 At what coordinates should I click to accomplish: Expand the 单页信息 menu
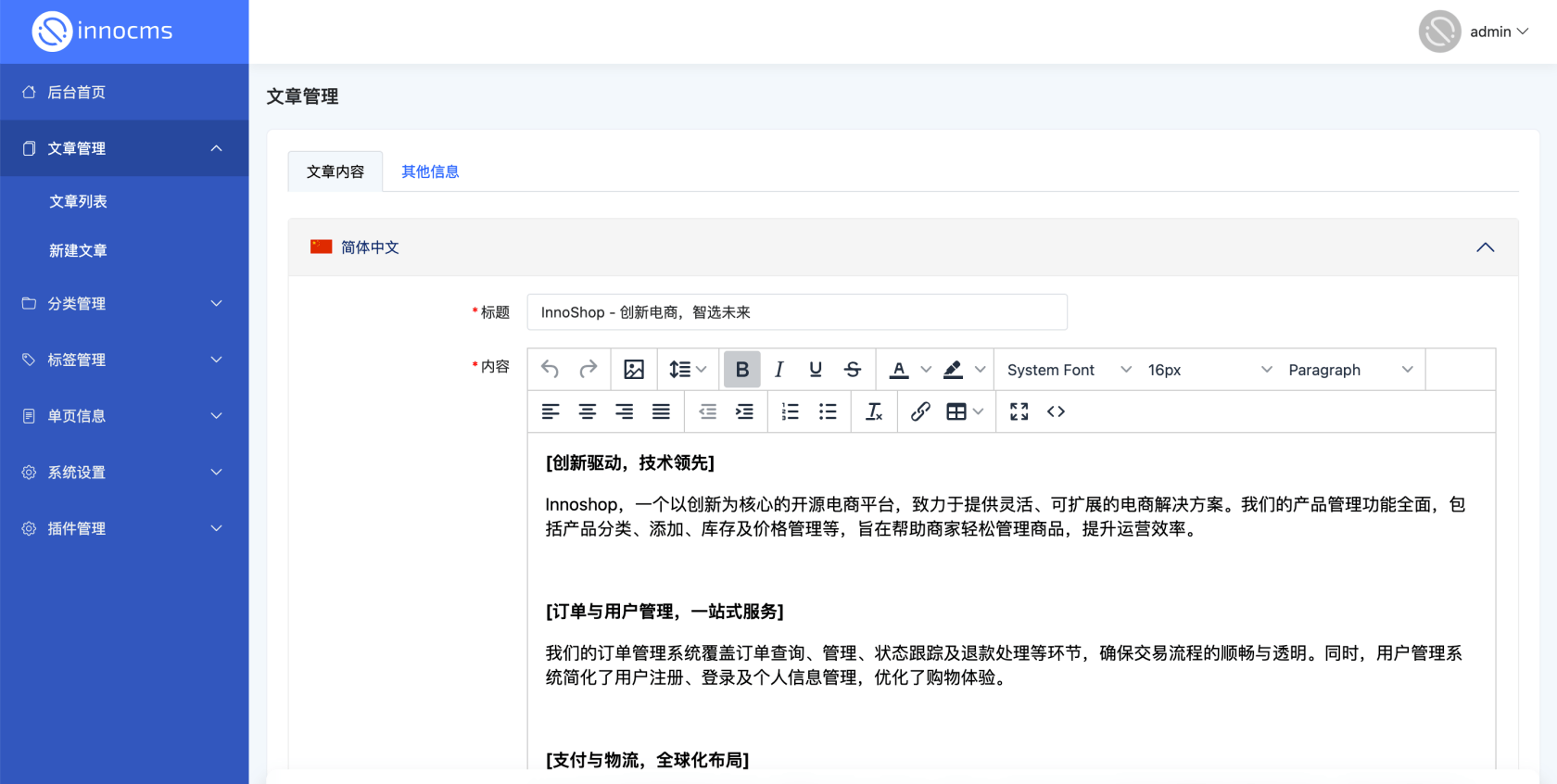[x=124, y=416]
